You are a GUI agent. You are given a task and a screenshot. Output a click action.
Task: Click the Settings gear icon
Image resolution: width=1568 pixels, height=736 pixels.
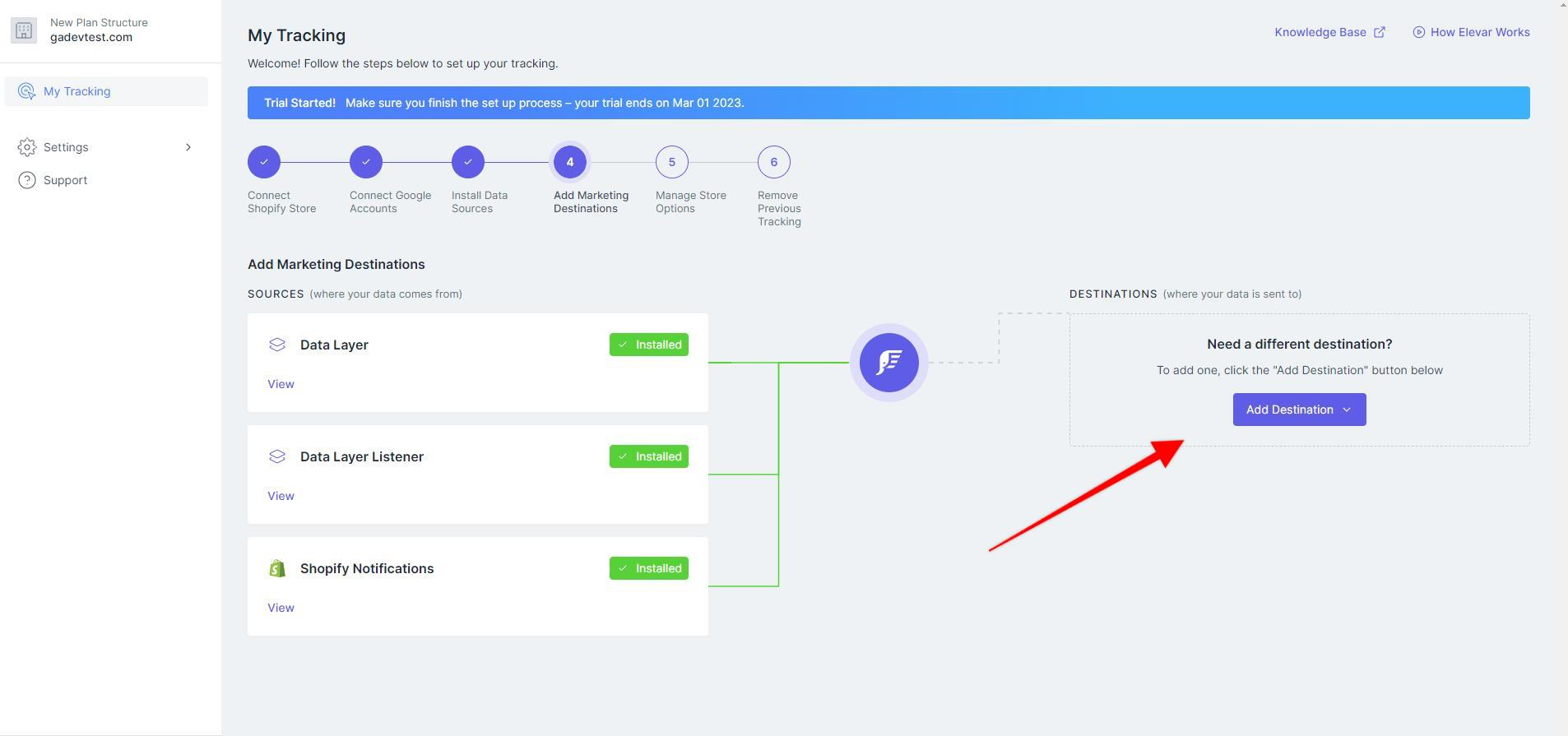27,147
